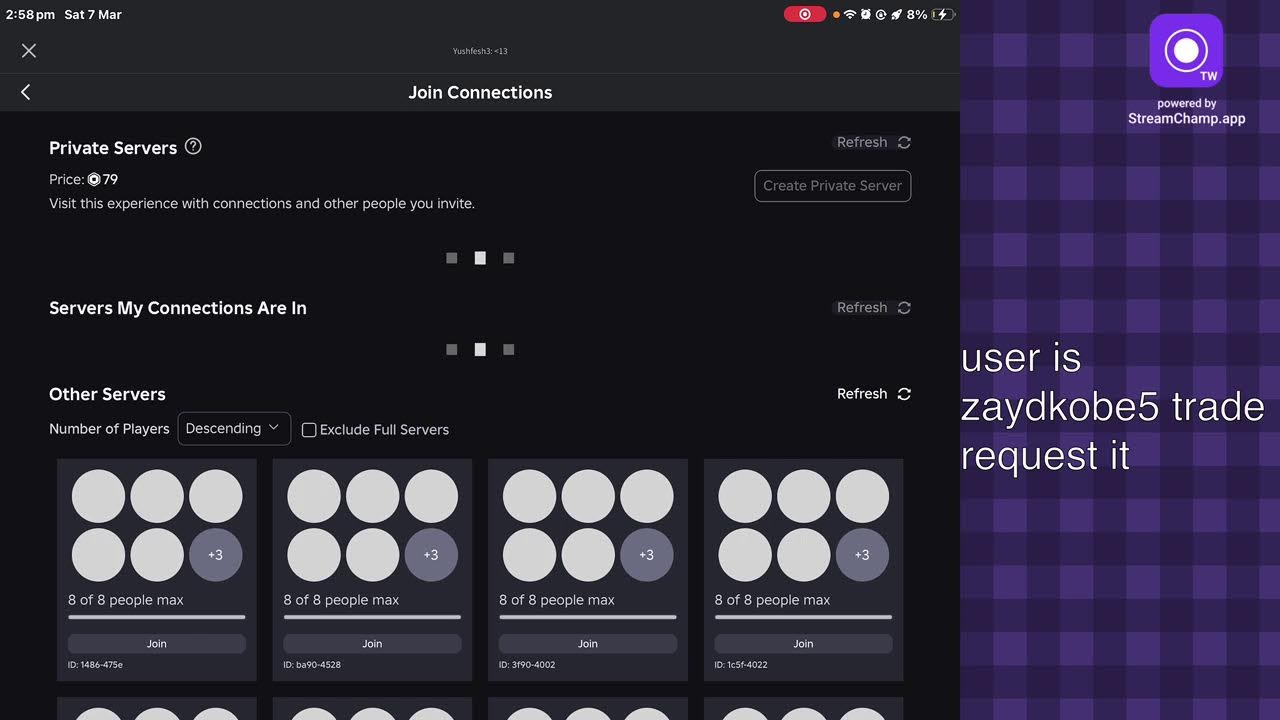Screen dimensions: 1280x720
Task: Click capacity bar of server ba90-4528
Action: point(372,617)
